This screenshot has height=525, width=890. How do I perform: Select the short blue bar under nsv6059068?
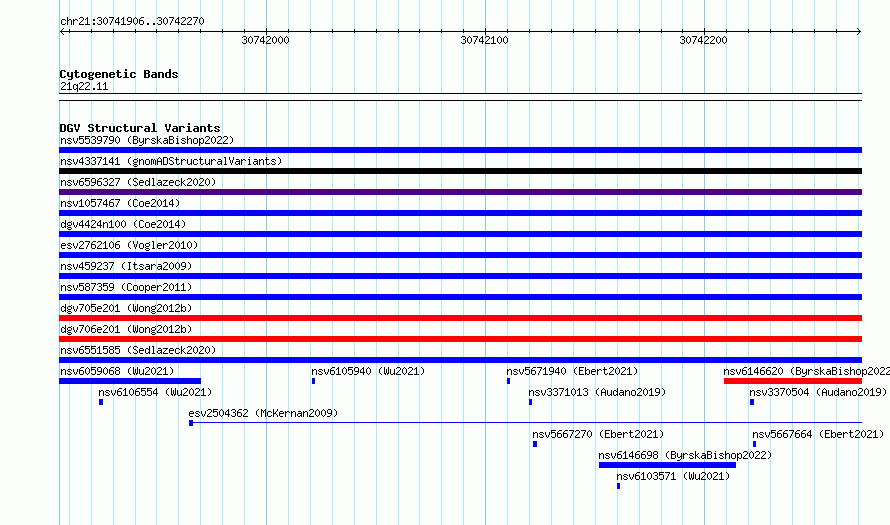pyautogui.click(x=130, y=381)
